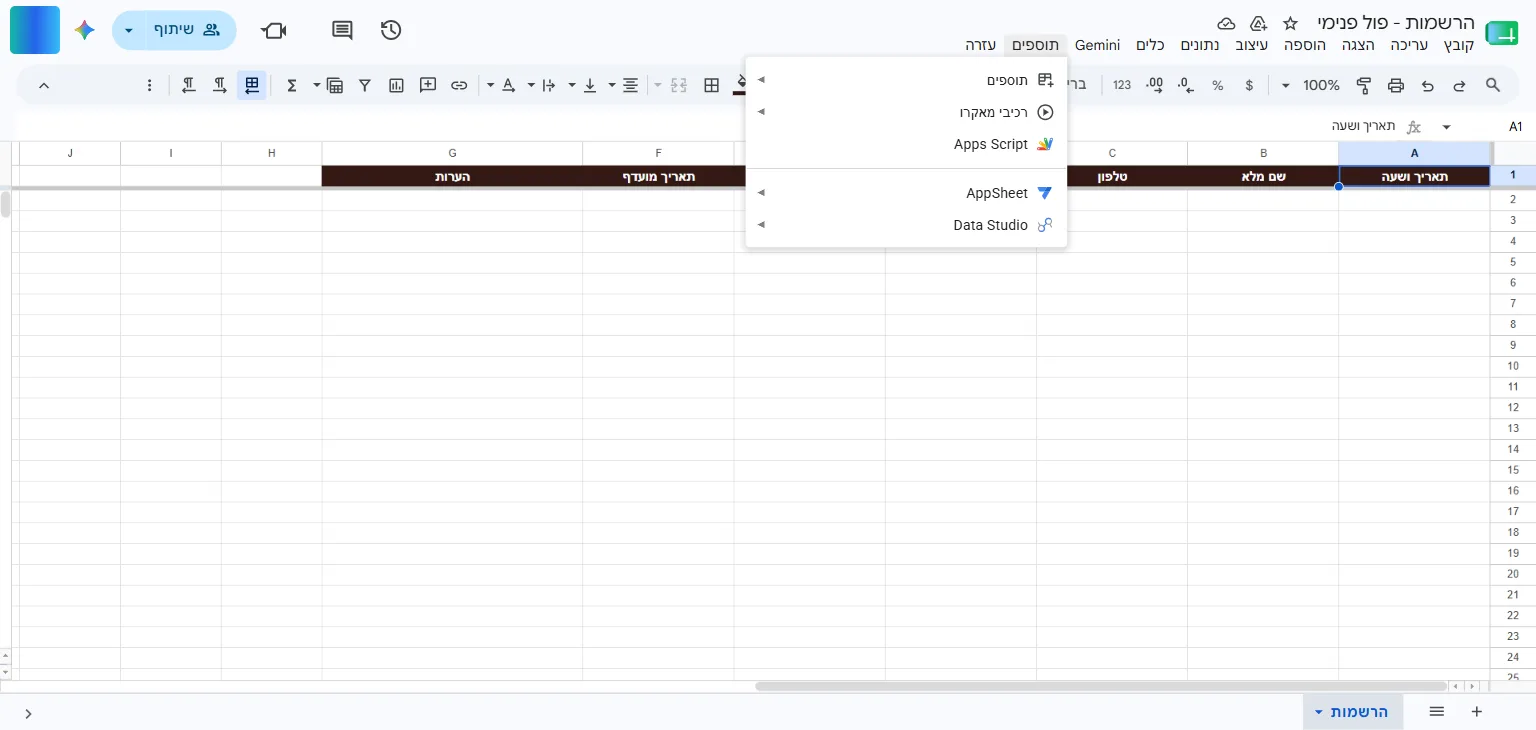Format as currency with $ button
This screenshot has height=730, width=1536.
coord(1249,85)
